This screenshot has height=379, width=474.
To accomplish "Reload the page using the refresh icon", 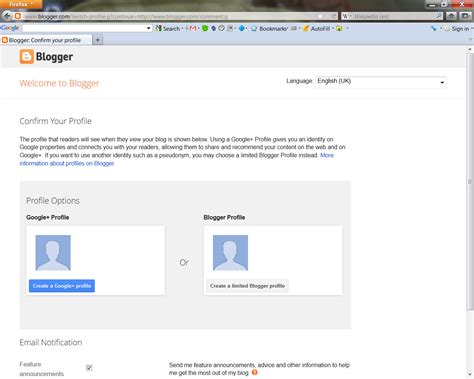I will point(334,16).
